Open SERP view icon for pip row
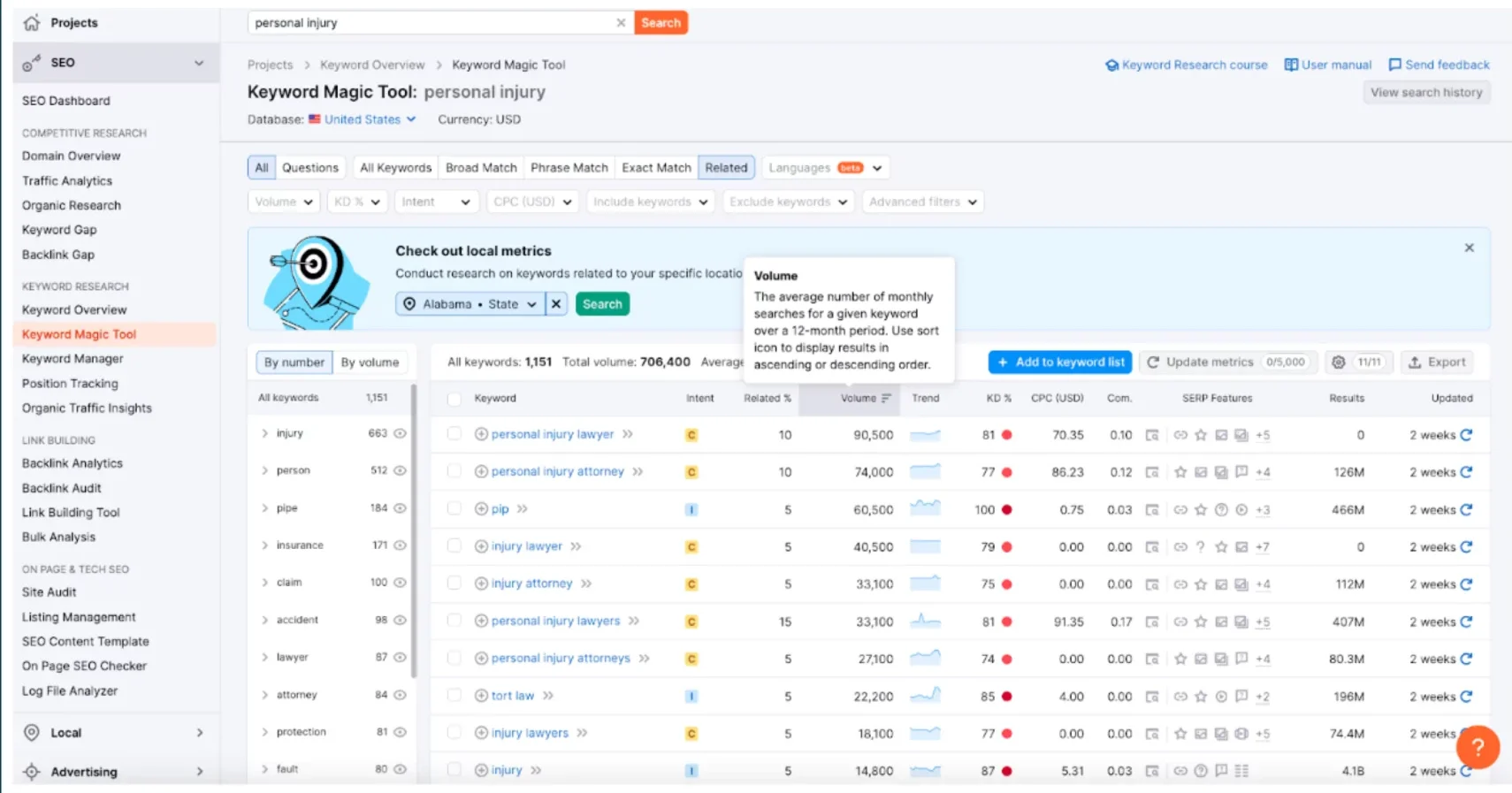Viewport: 1512px width, 793px height. pos(1151,510)
